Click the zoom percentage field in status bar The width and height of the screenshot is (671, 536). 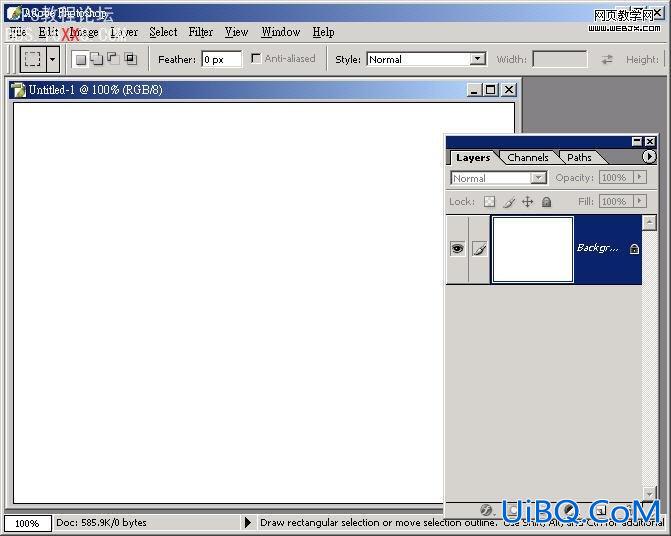pyautogui.click(x=28, y=523)
